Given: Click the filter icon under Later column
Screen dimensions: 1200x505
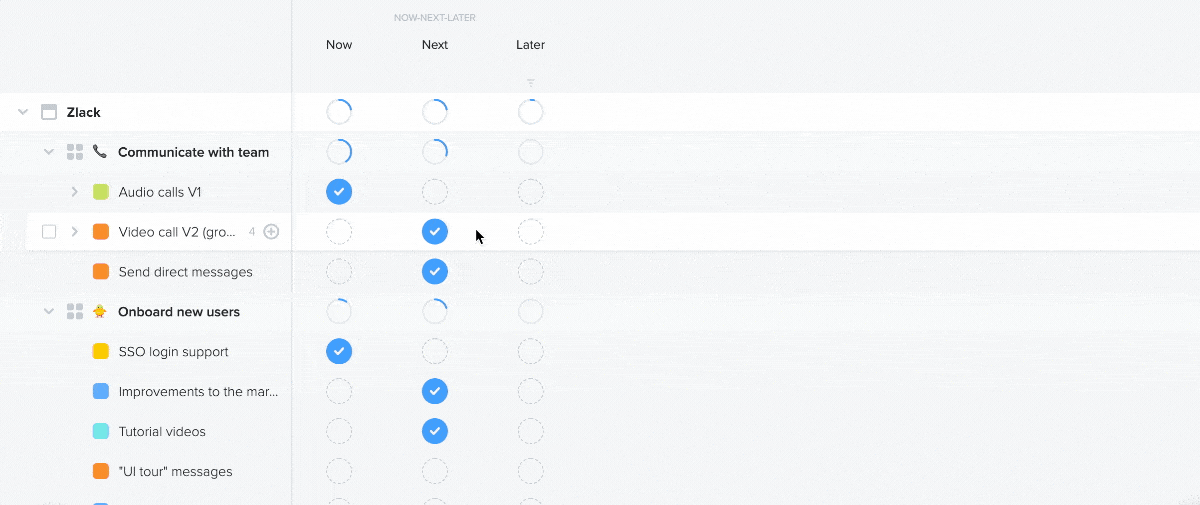Looking at the screenshot, I should (x=531, y=83).
